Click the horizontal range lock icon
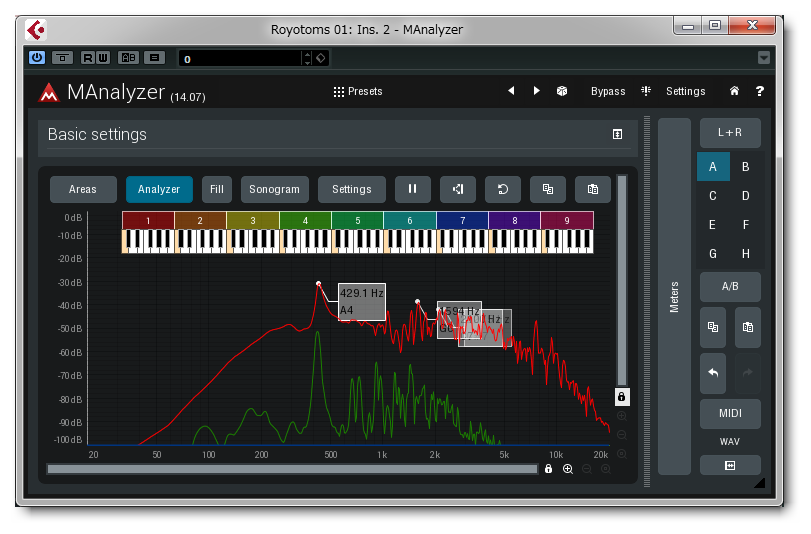This screenshot has height=534, width=811. [548, 469]
